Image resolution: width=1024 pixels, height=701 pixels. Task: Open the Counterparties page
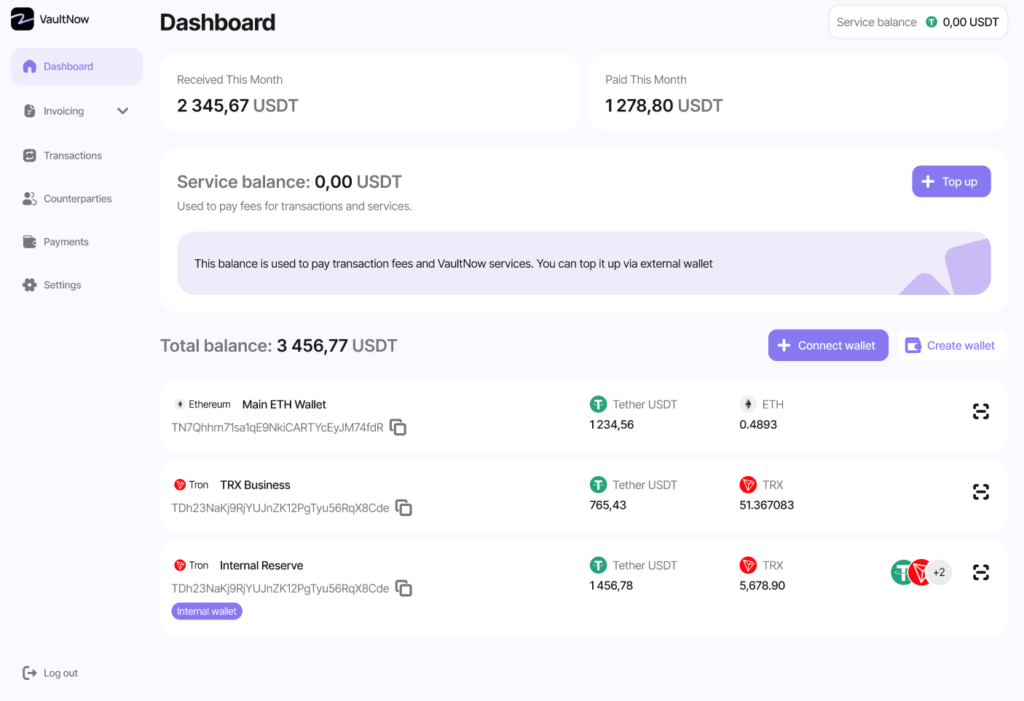point(77,199)
